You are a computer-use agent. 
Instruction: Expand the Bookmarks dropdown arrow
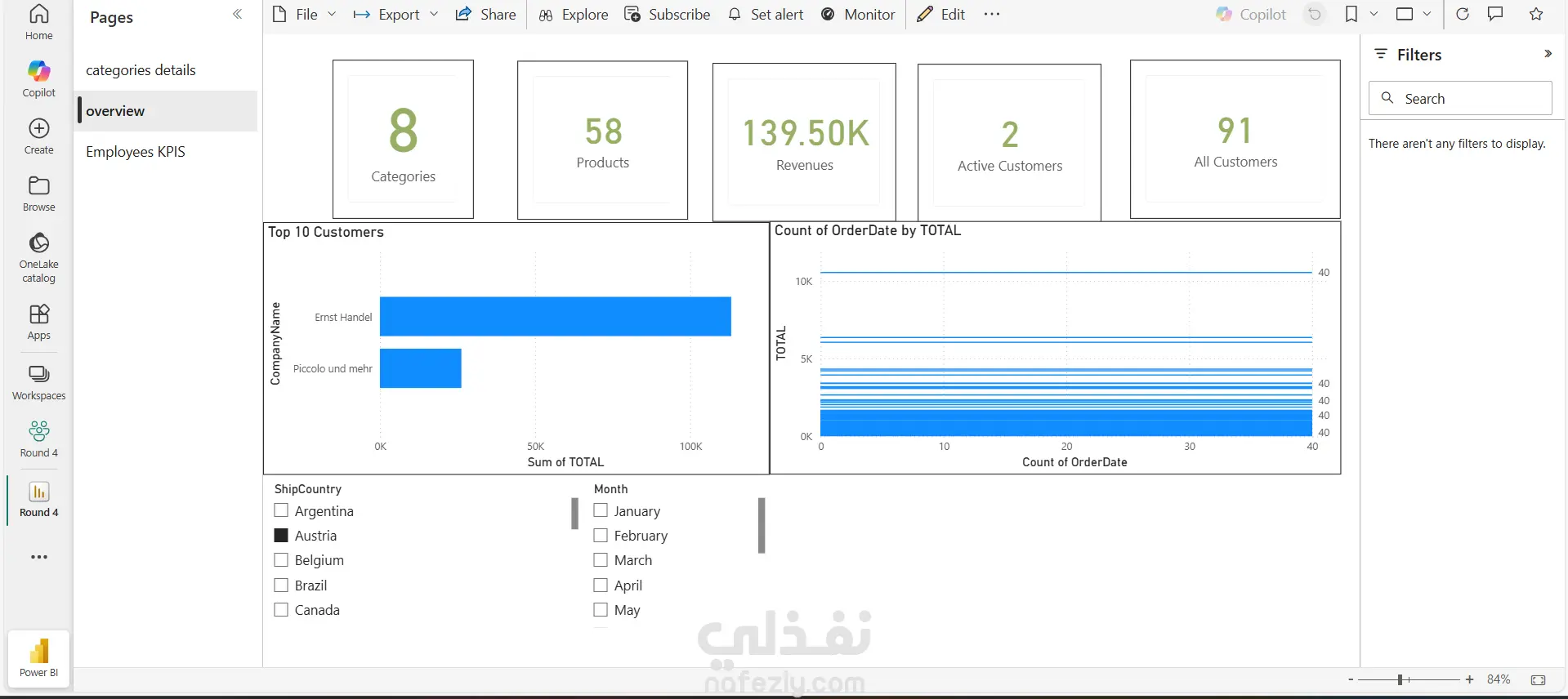click(1374, 14)
